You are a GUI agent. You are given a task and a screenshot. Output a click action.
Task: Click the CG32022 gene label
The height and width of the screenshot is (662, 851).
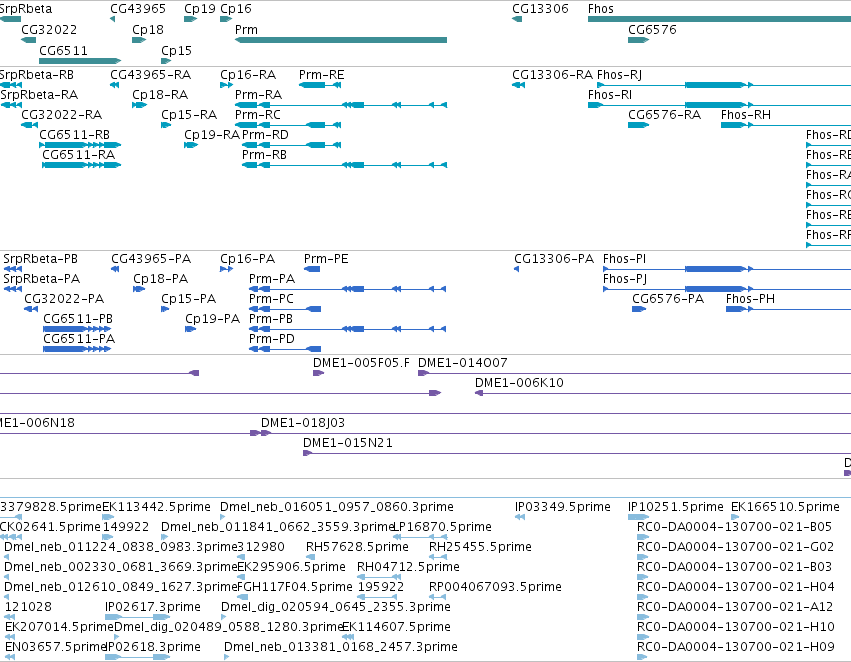pos(49,30)
